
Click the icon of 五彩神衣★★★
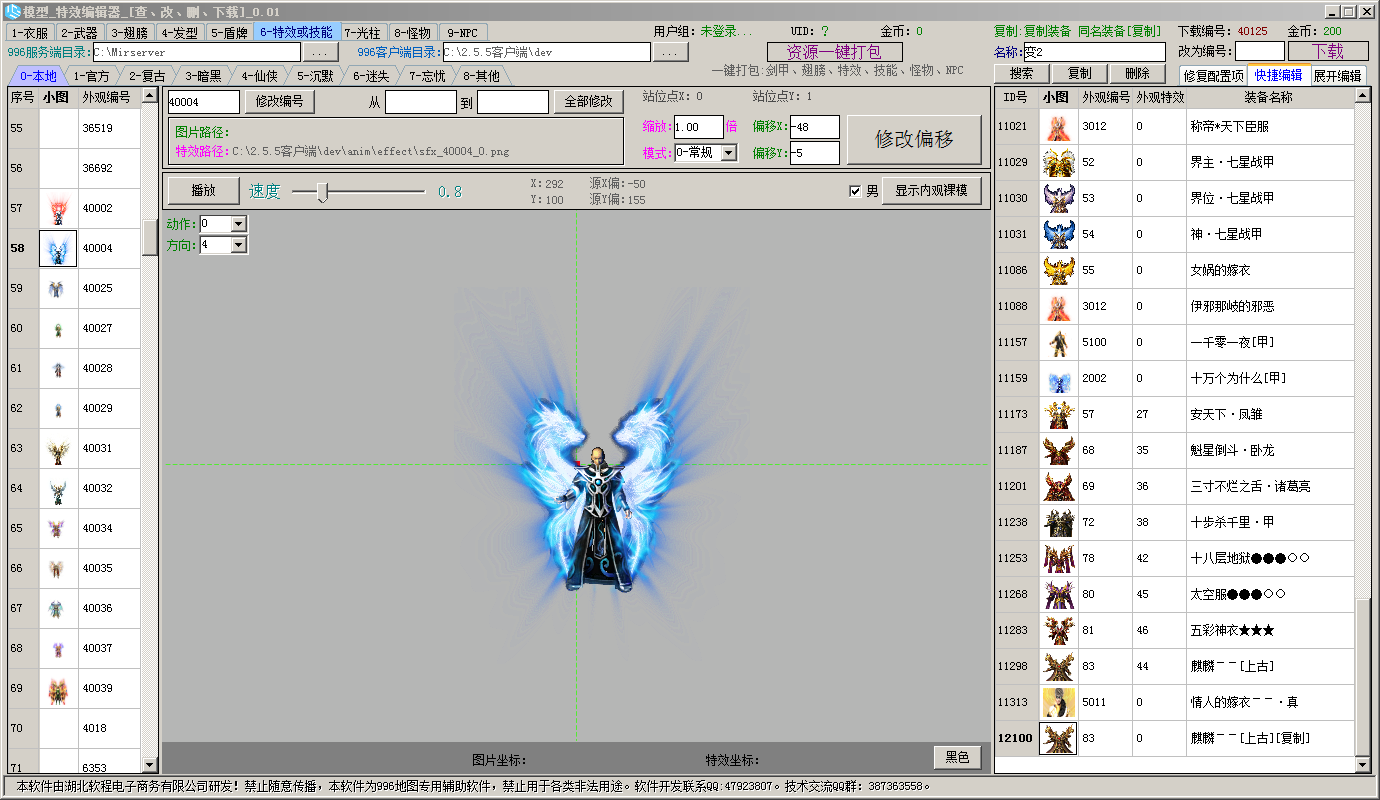point(1058,630)
